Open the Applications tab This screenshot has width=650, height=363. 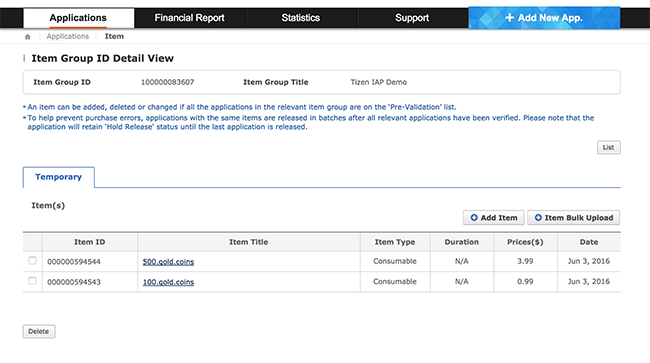[78, 18]
